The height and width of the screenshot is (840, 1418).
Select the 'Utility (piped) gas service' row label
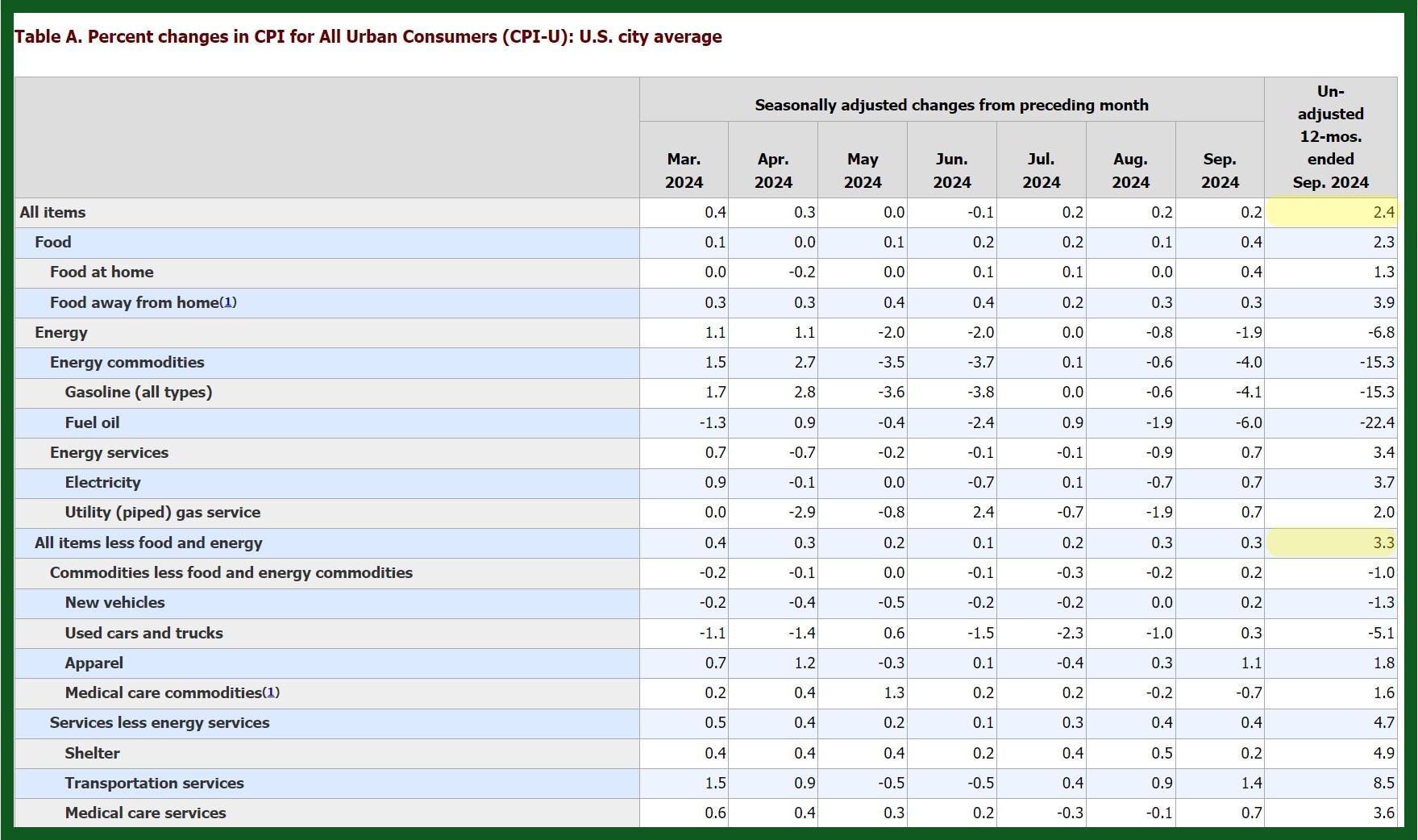pos(163,512)
